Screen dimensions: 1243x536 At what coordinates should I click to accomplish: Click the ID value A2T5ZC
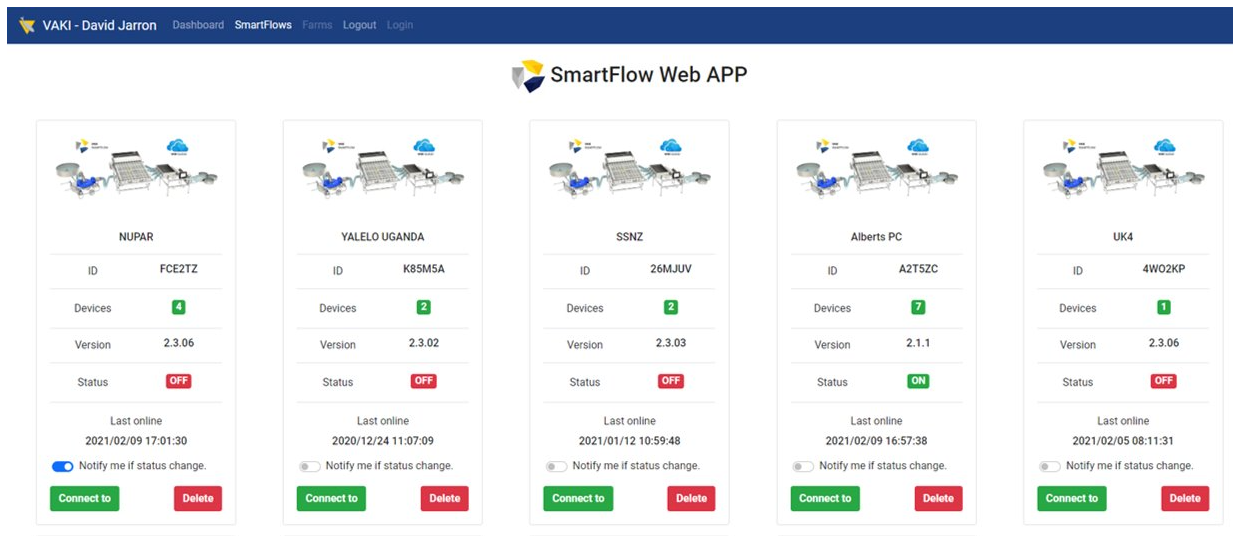click(x=918, y=269)
